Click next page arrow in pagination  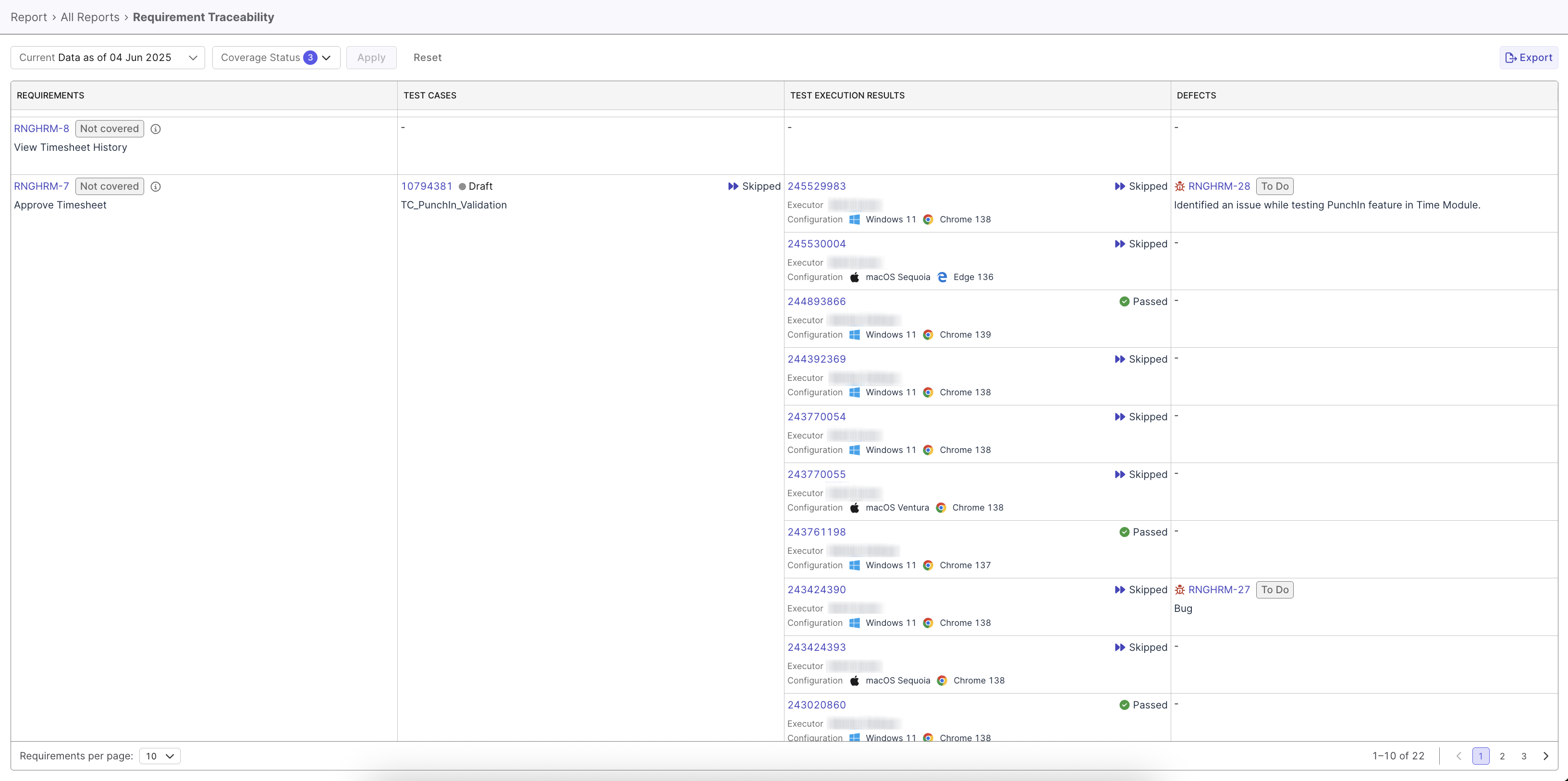click(x=1546, y=756)
